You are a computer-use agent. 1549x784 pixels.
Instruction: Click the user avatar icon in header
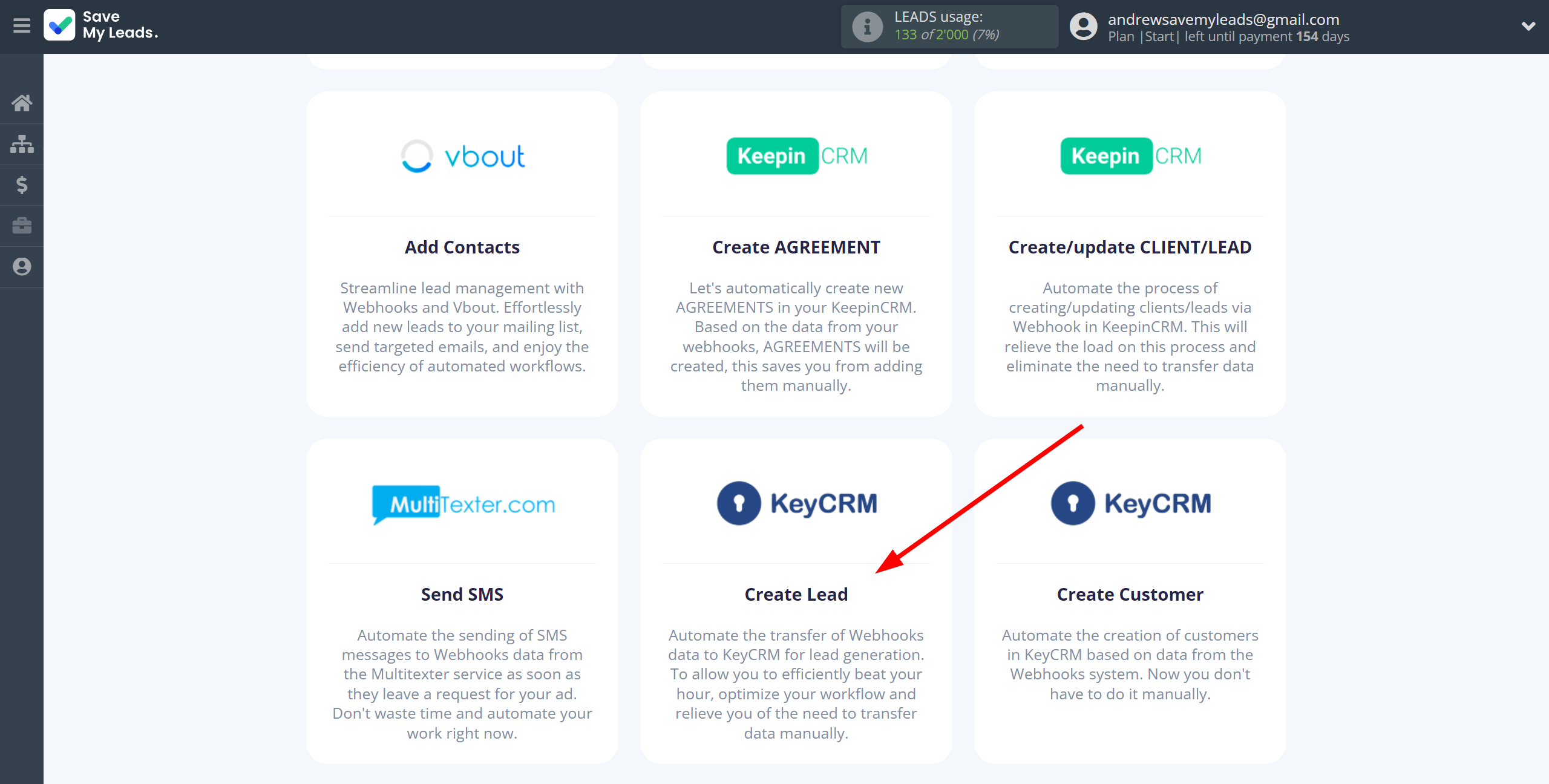1083,27
